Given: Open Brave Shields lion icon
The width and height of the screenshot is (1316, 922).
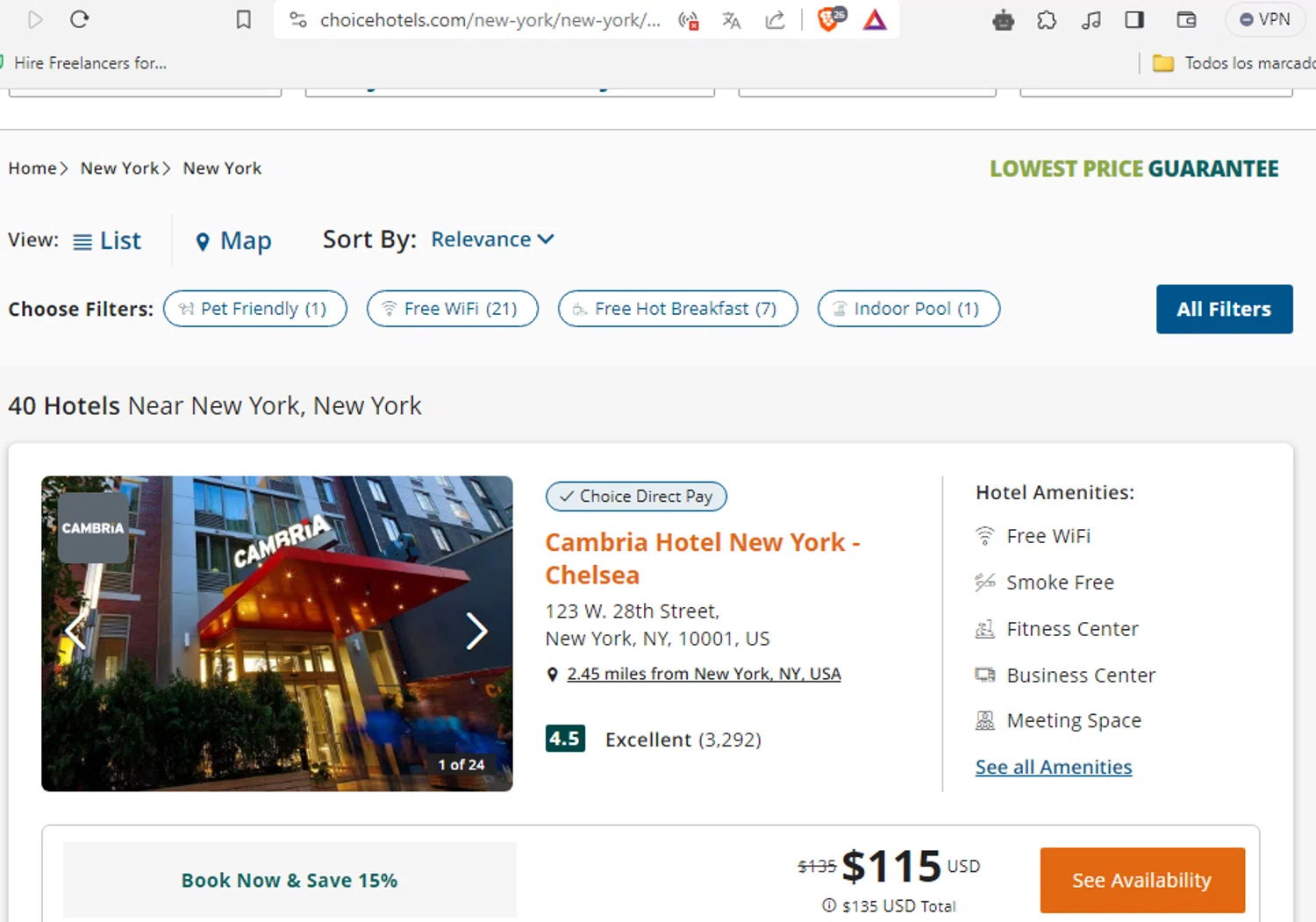Looking at the screenshot, I should coord(830,19).
